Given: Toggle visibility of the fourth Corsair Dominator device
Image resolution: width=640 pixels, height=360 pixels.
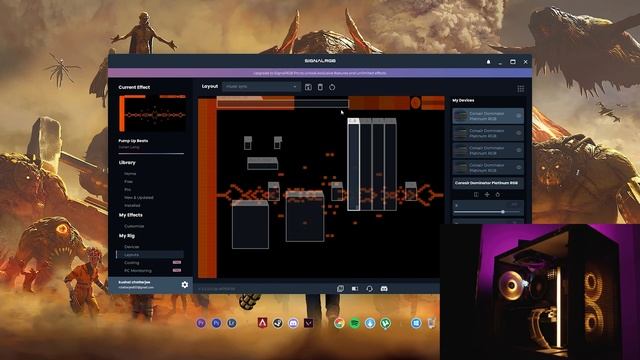Looking at the screenshot, I should click(x=518, y=167).
